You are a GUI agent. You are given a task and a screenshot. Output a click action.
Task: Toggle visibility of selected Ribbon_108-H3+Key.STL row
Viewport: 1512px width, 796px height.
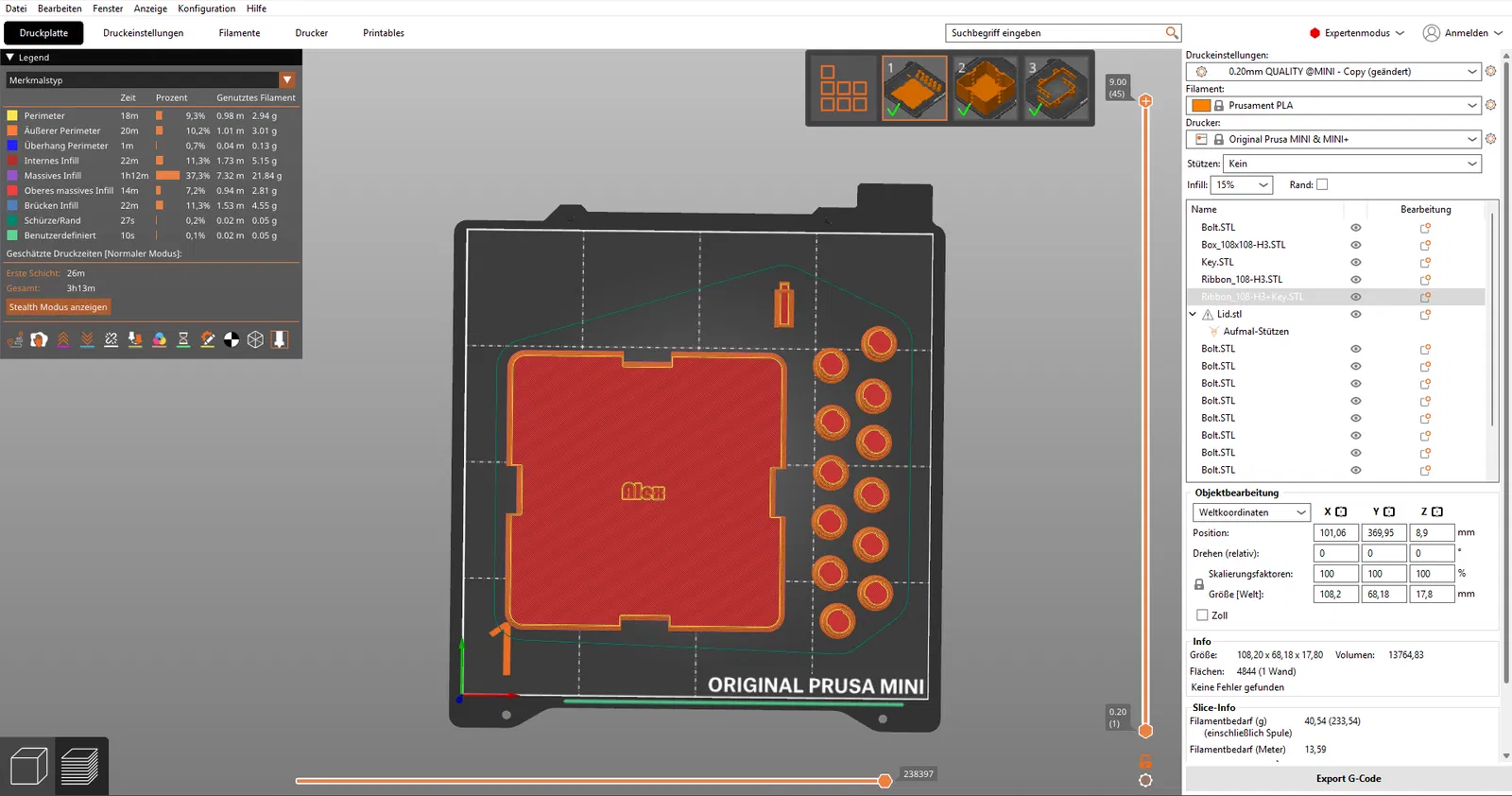point(1356,297)
